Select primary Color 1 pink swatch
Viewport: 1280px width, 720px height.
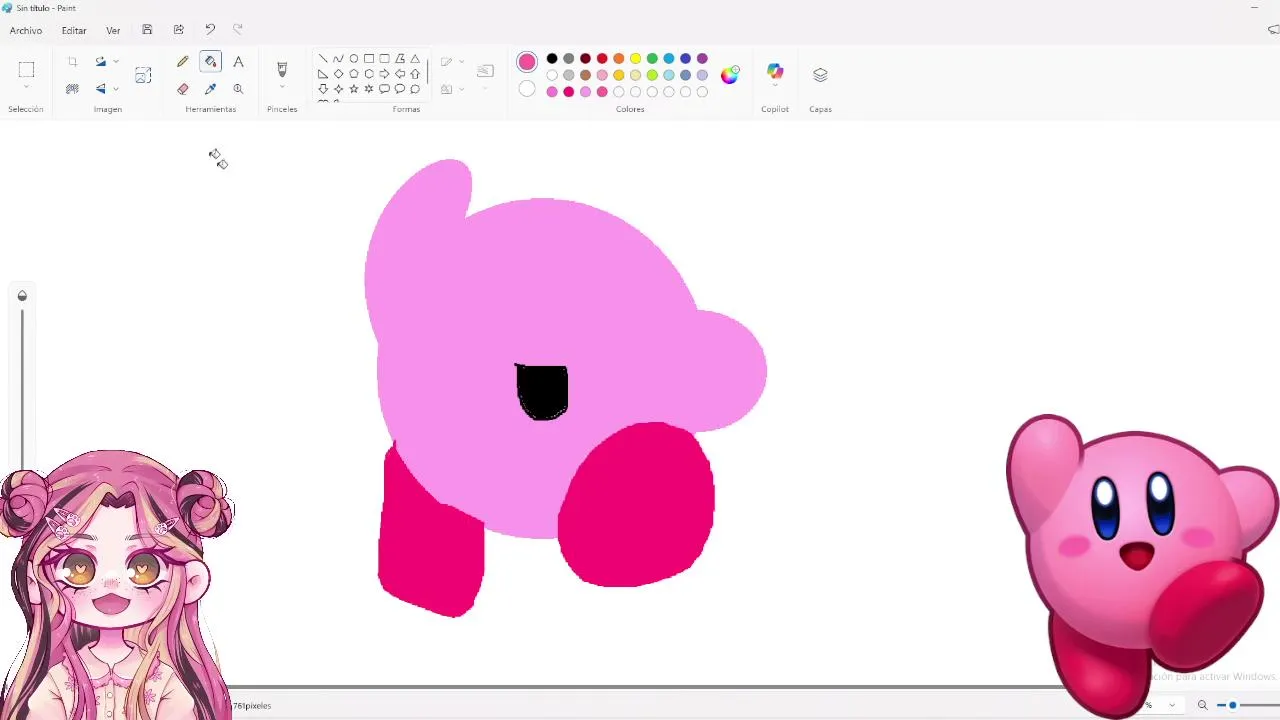pos(527,62)
